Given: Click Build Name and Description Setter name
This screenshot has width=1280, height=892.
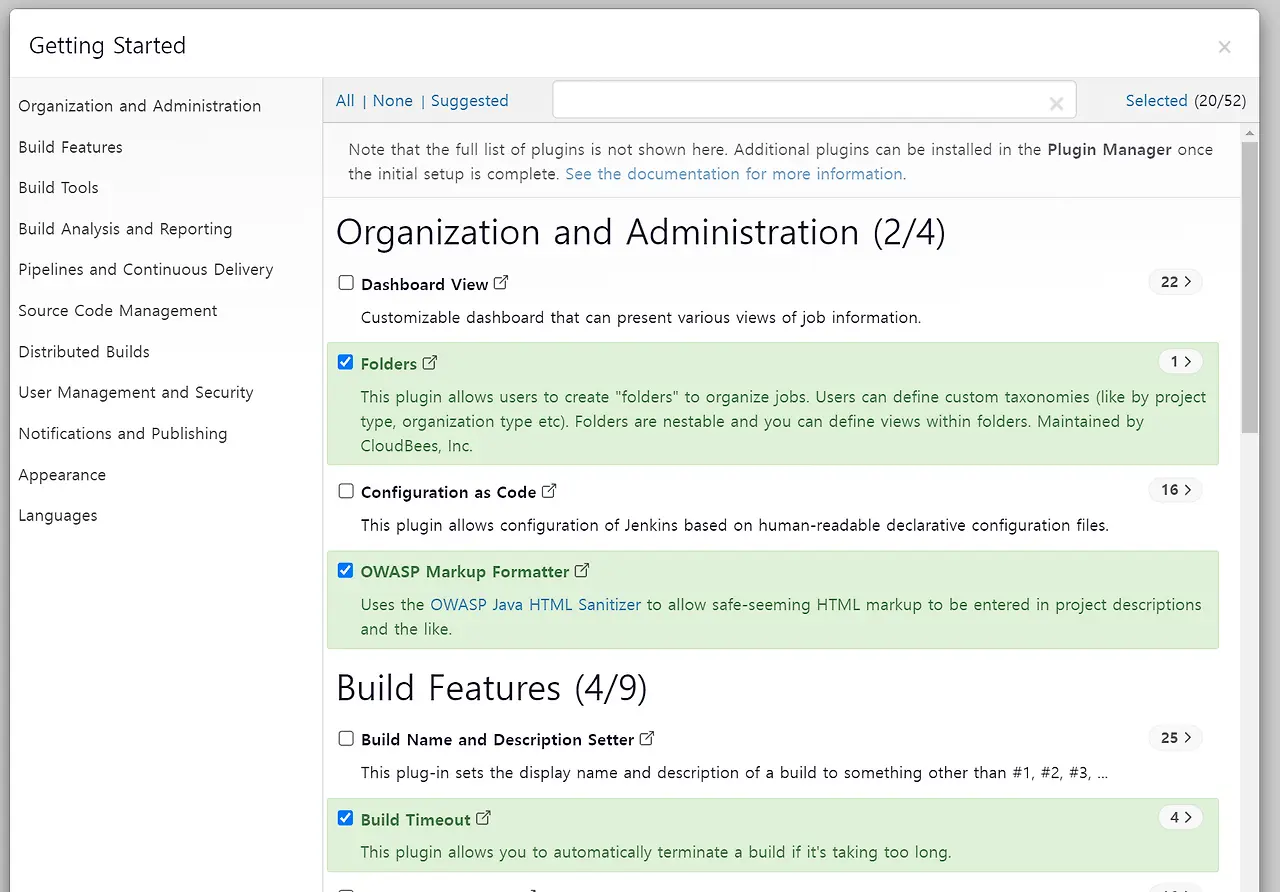Looking at the screenshot, I should (x=498, y=740).
